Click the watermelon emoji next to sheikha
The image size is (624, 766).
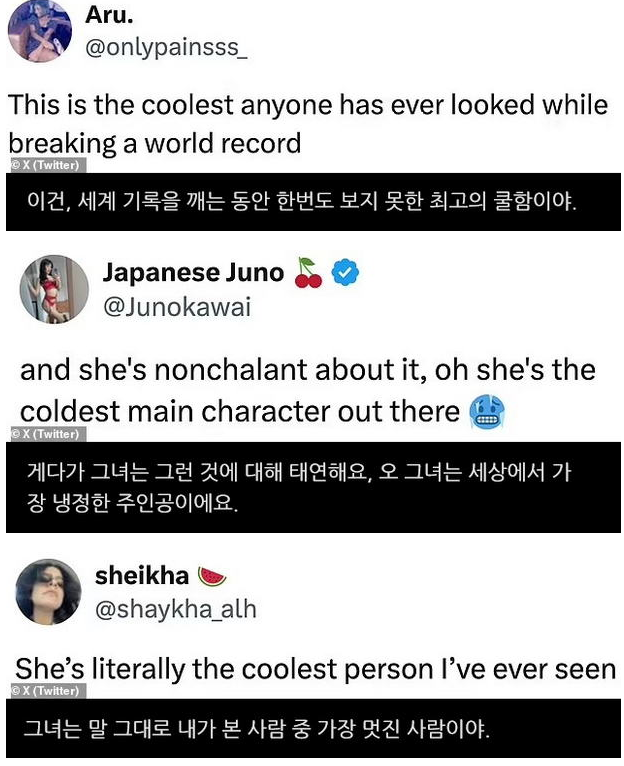(212, 576)
